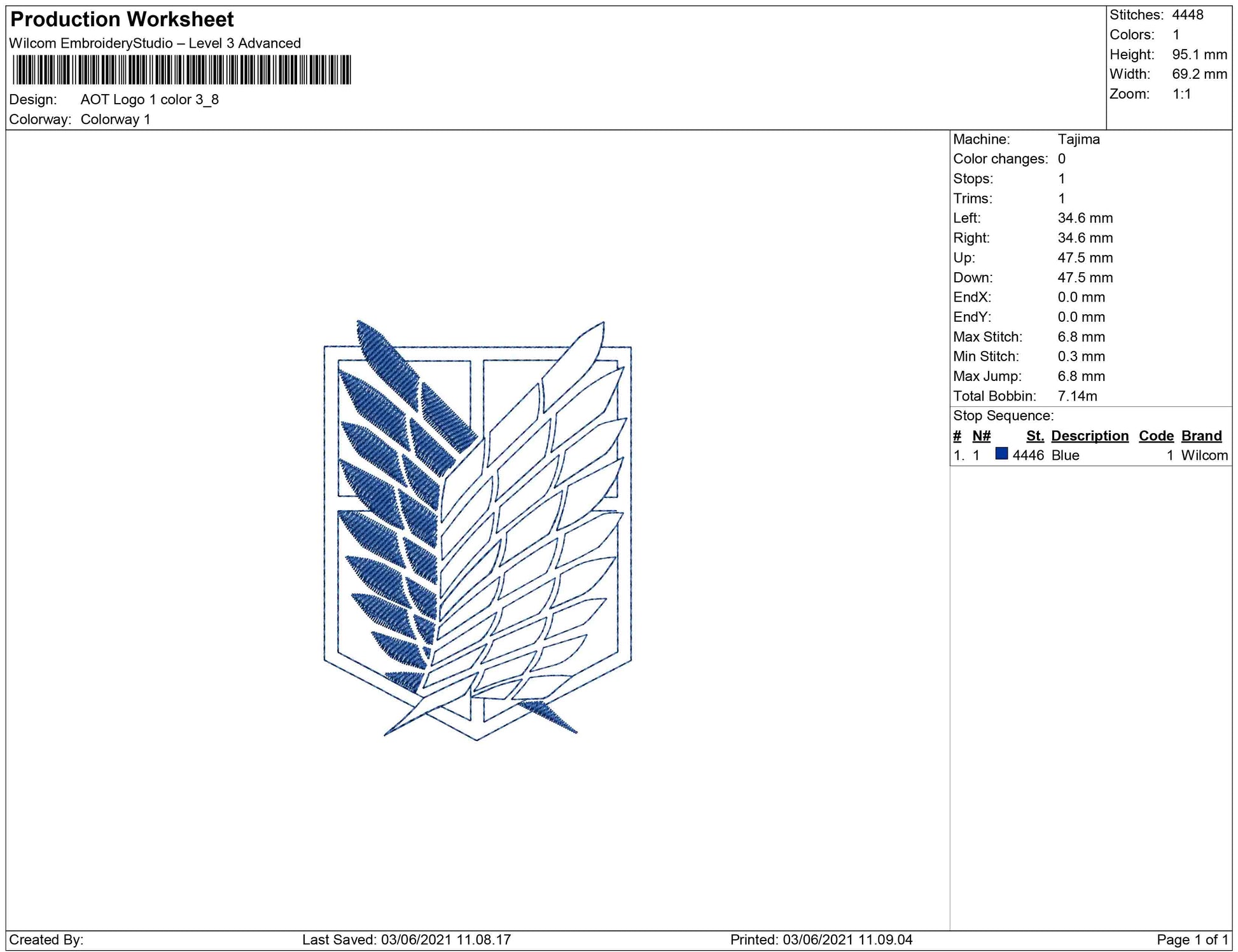
Task: Click the Code column header
Action: click(x=1155, y=436)
